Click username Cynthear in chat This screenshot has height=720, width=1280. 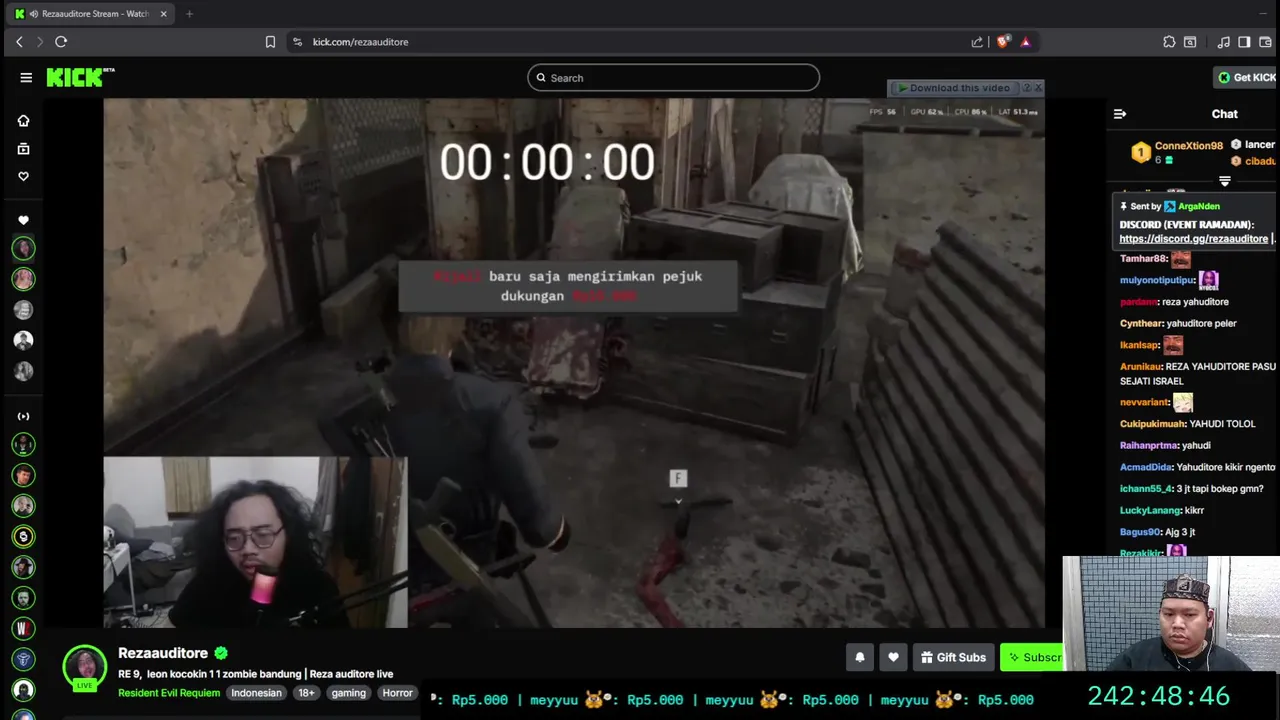point(1141,324)
